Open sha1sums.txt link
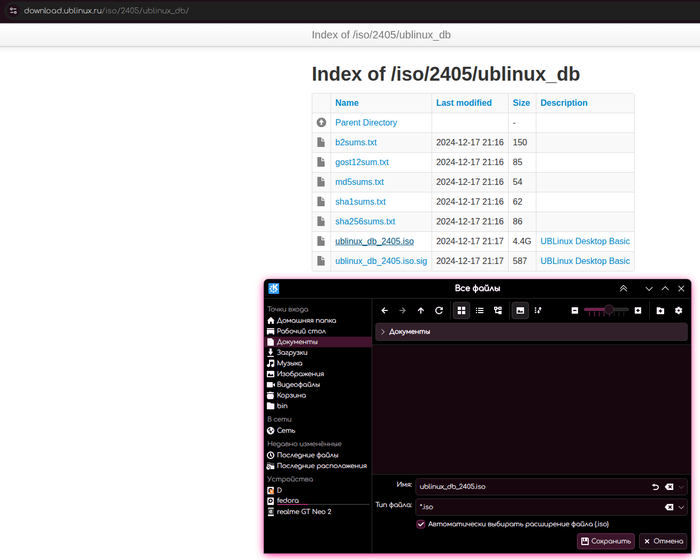The width and height of the screenshot is (700, 560). click(x=360, y=202)
